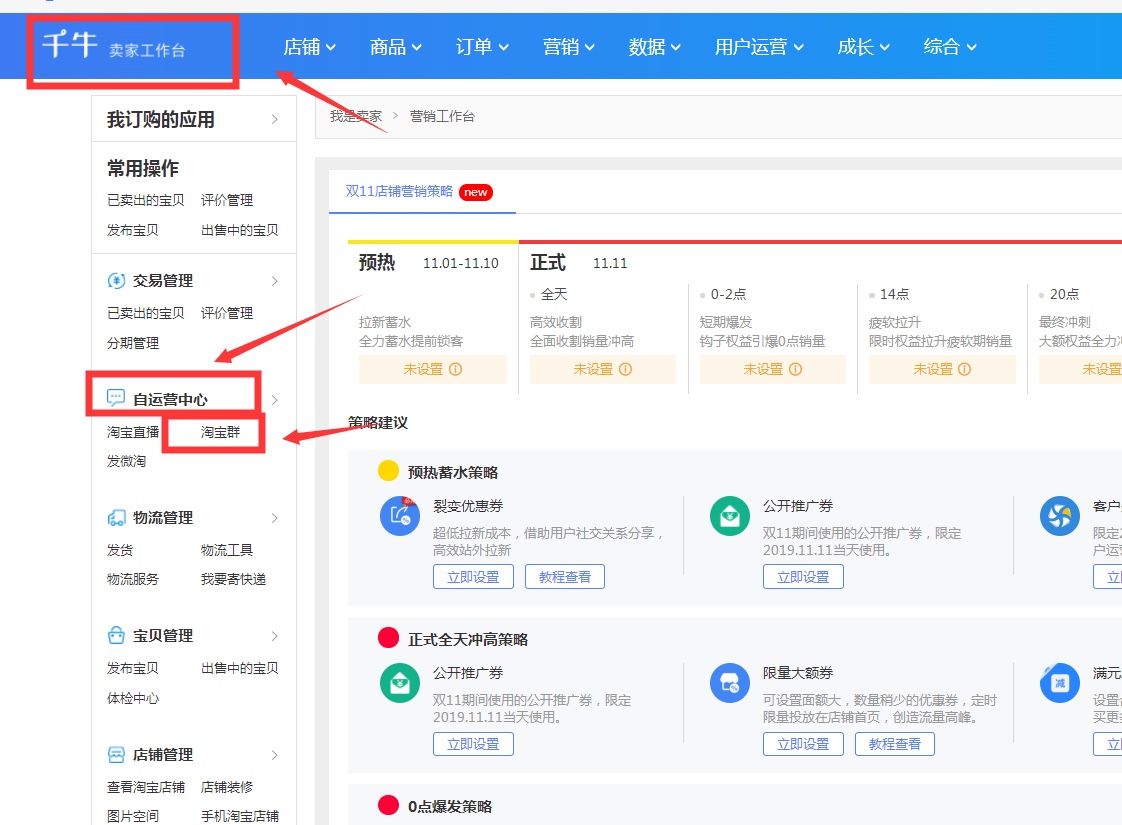Click 营销工作台 breadcrumb
This screenshot has width=1122, height=825.
442,116
